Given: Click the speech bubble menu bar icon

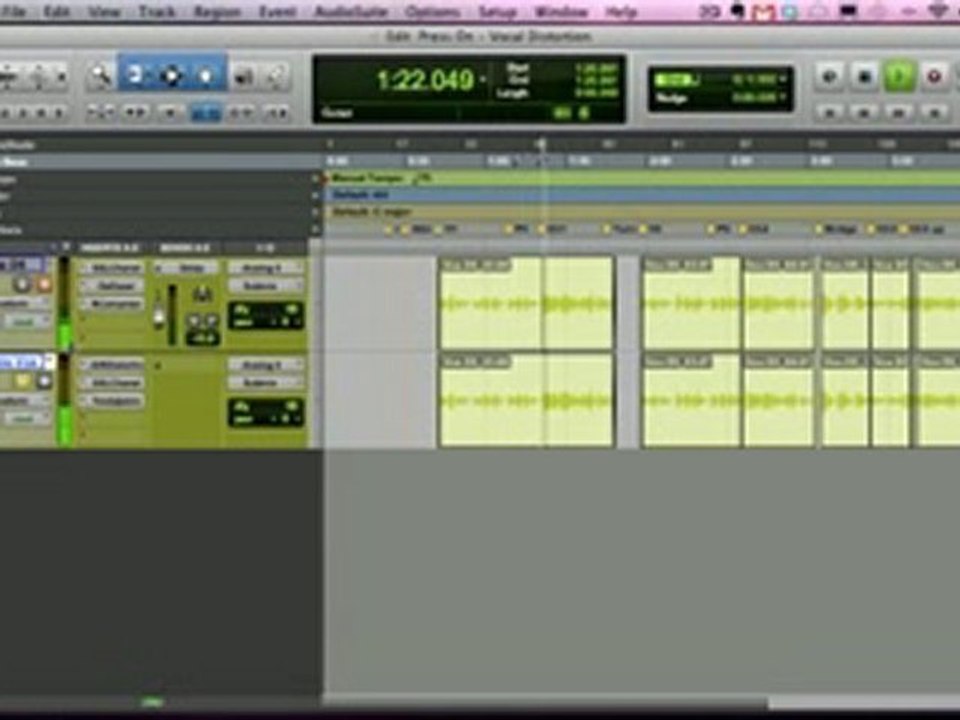Looking at the screenshot, I should click(738, 12).
